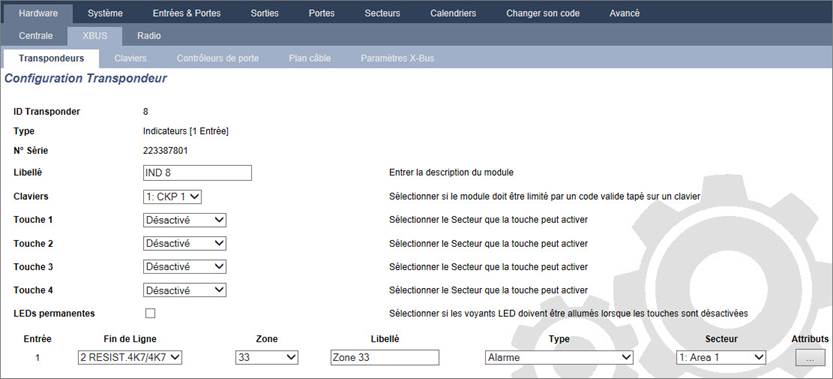Open the Portes menu tab
The height and width of the screenshot is (379, 833).
321,13
